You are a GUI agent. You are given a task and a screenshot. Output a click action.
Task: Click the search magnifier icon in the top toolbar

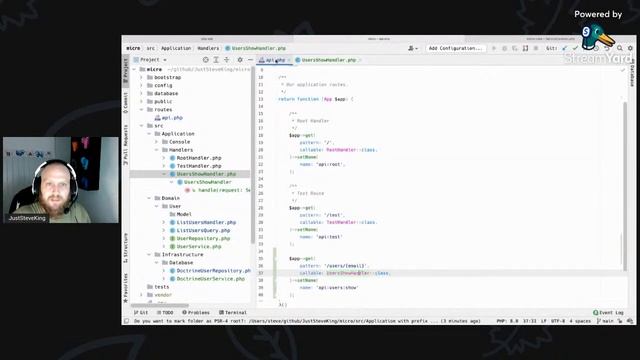coord(620,48)
